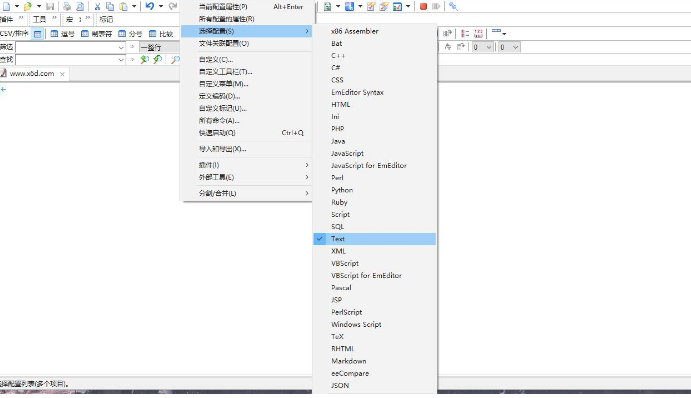Click the greyed Save floppy icon
Viewport: 691px width, 398px height.
point(50,6)
